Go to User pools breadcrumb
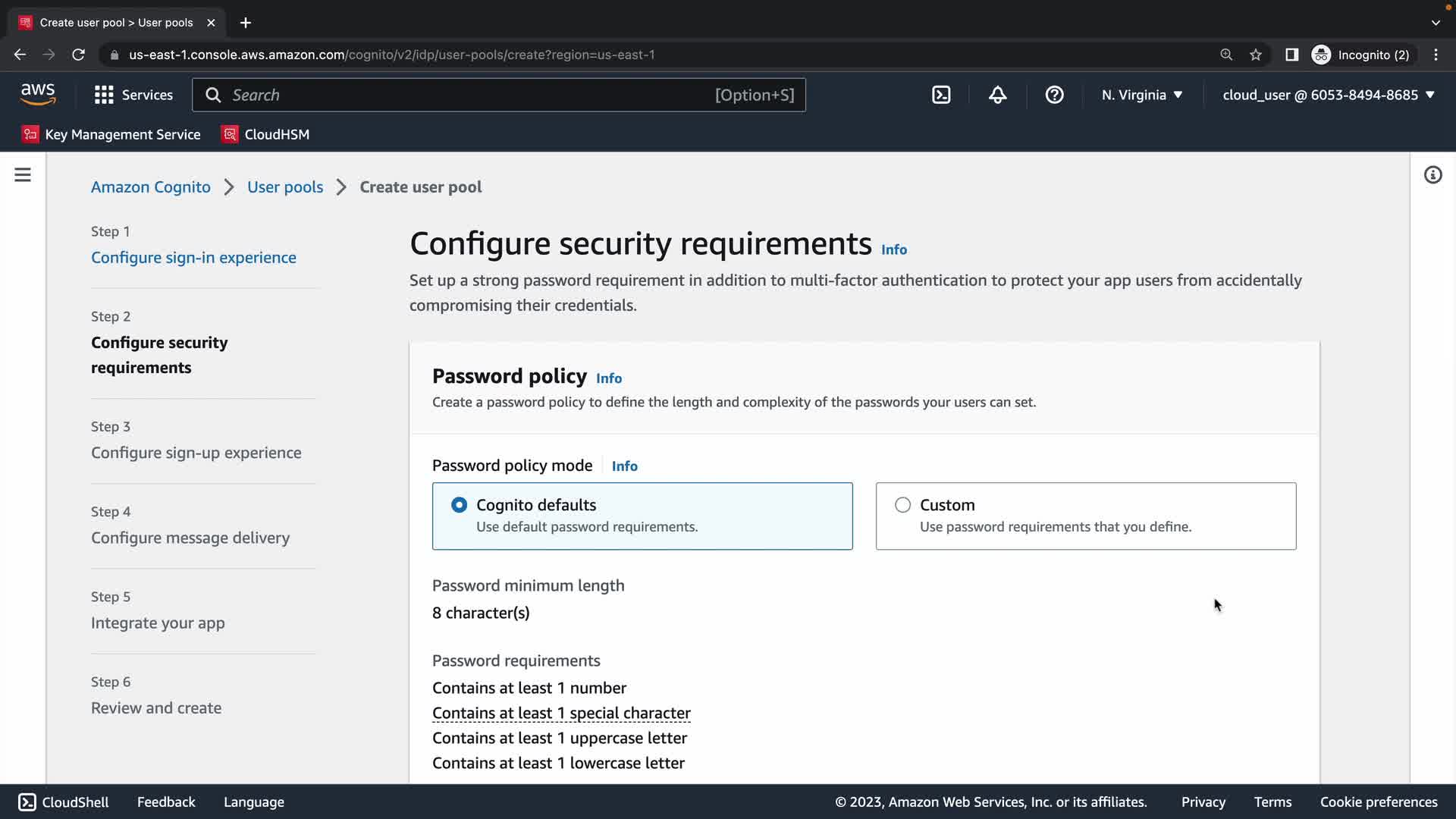 point(285,187)
